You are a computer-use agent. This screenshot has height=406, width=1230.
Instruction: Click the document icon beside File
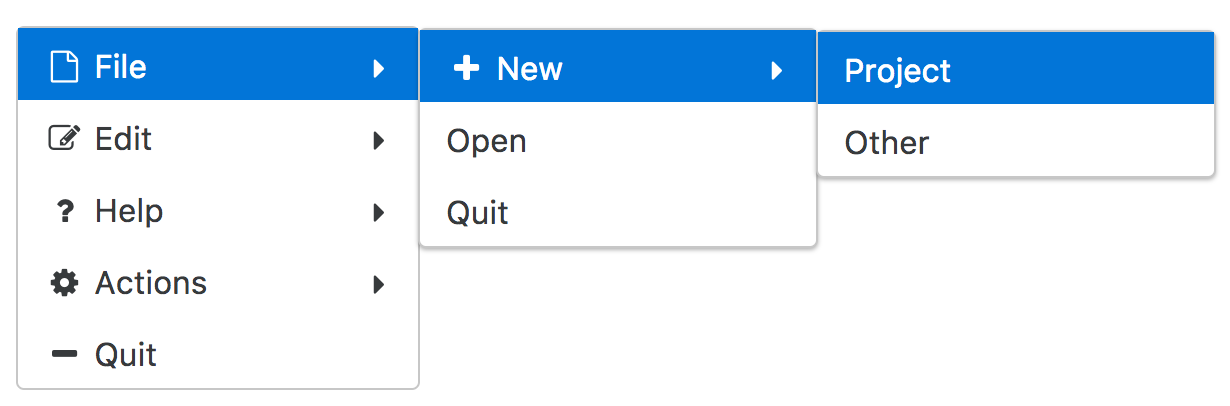click(x=64, y=67)
